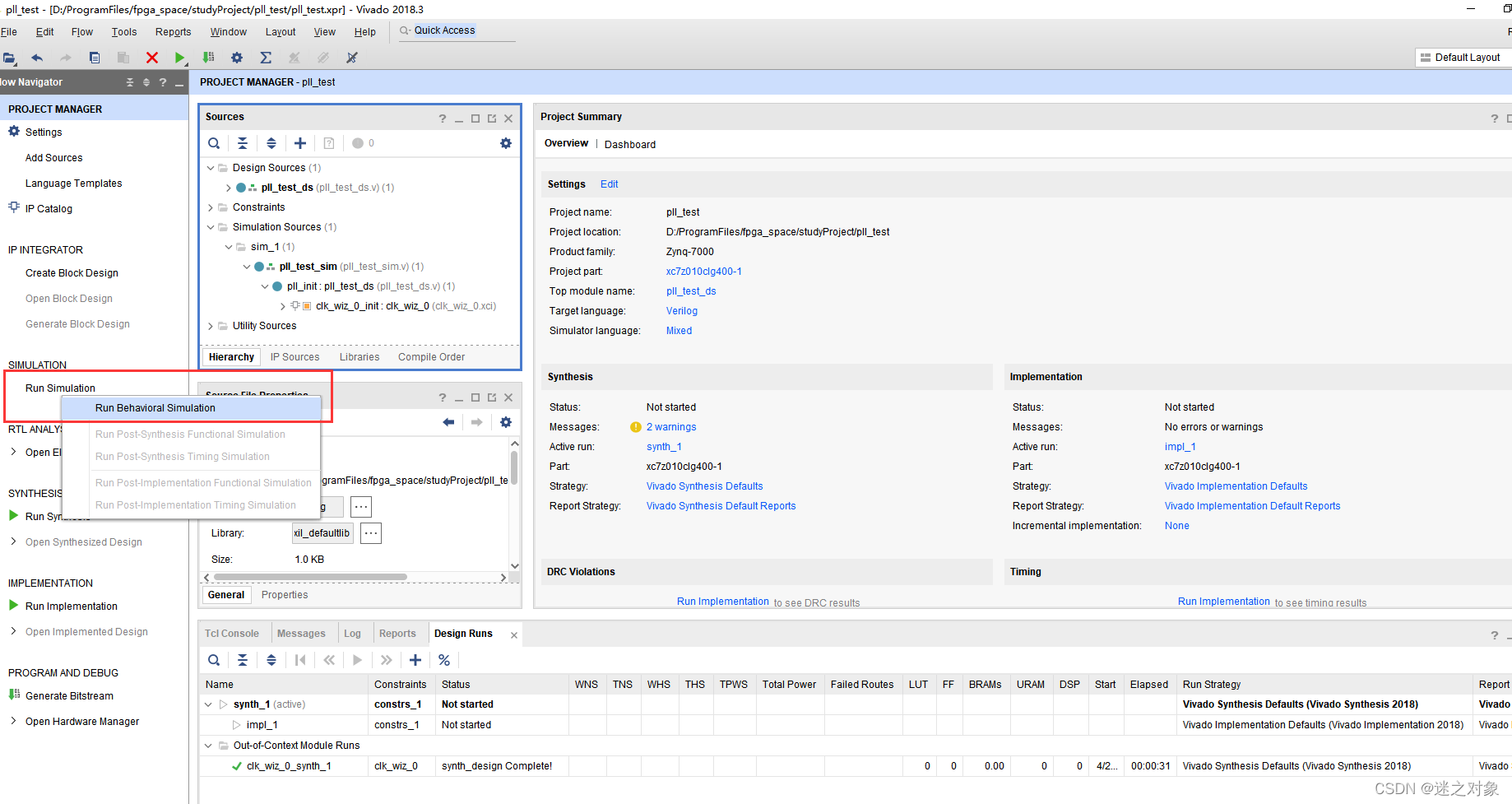Click impl_1 active run link

1180,447
